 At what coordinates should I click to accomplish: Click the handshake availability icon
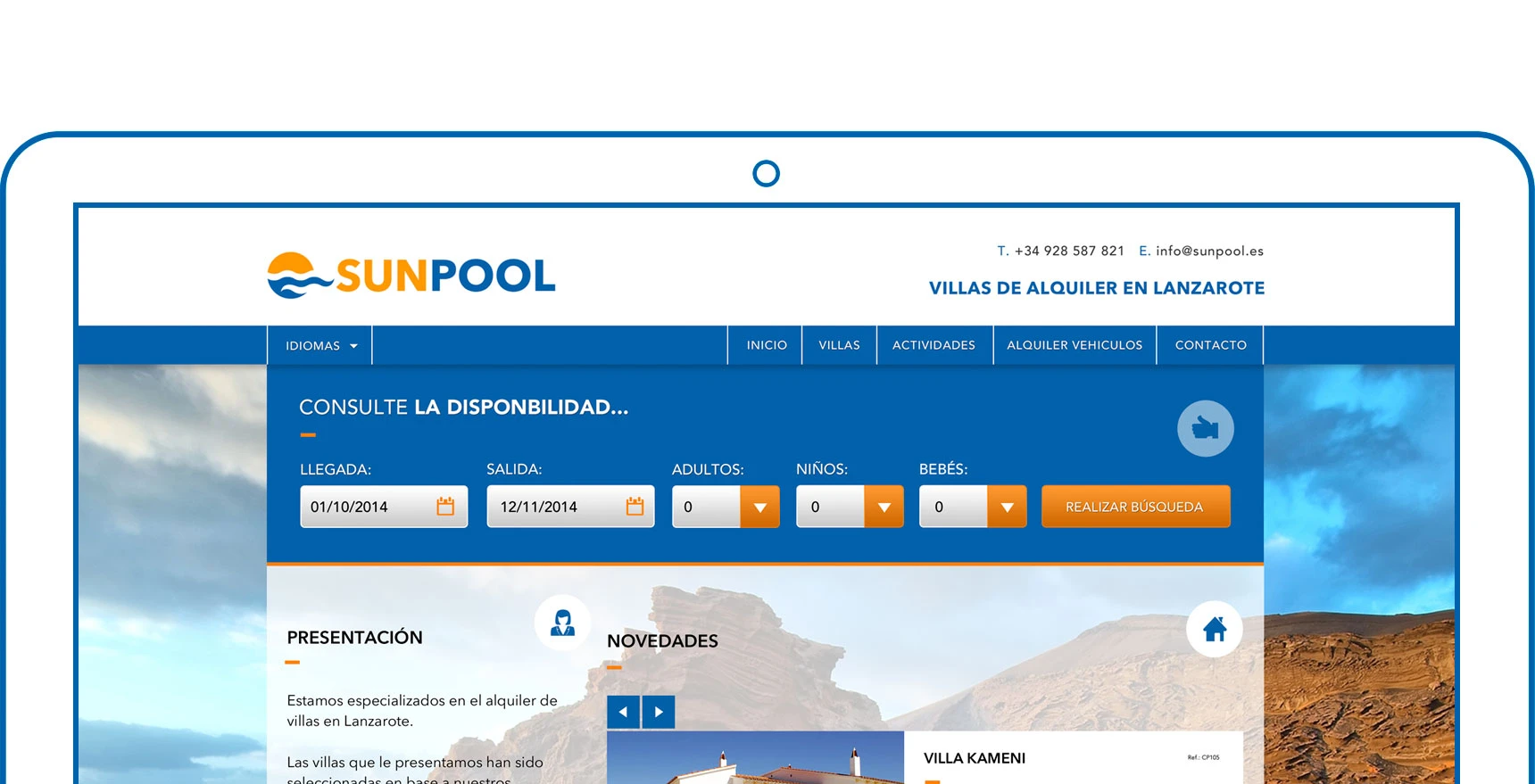click(1205, 428)
